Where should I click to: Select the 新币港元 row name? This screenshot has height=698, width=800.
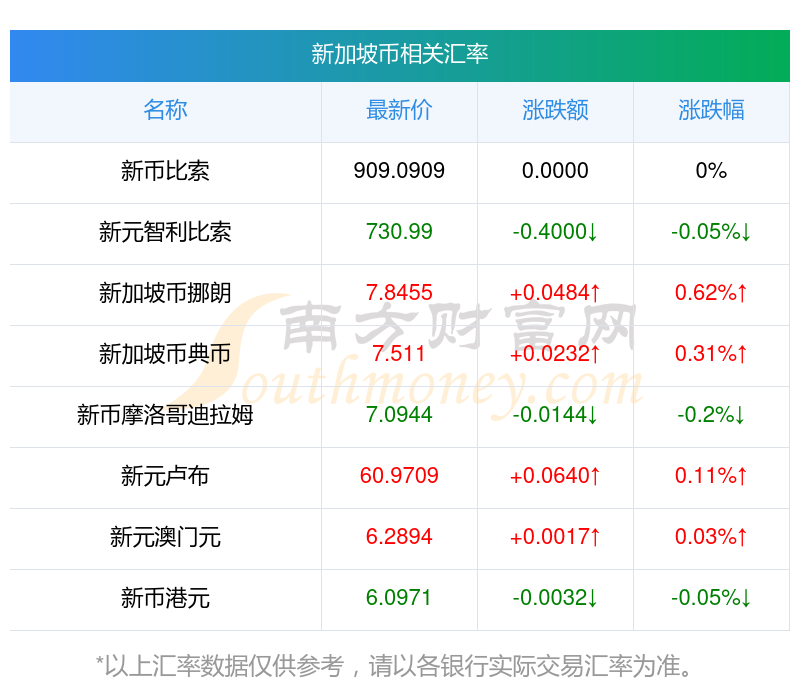pyautogui.click(x=165, y=598)
